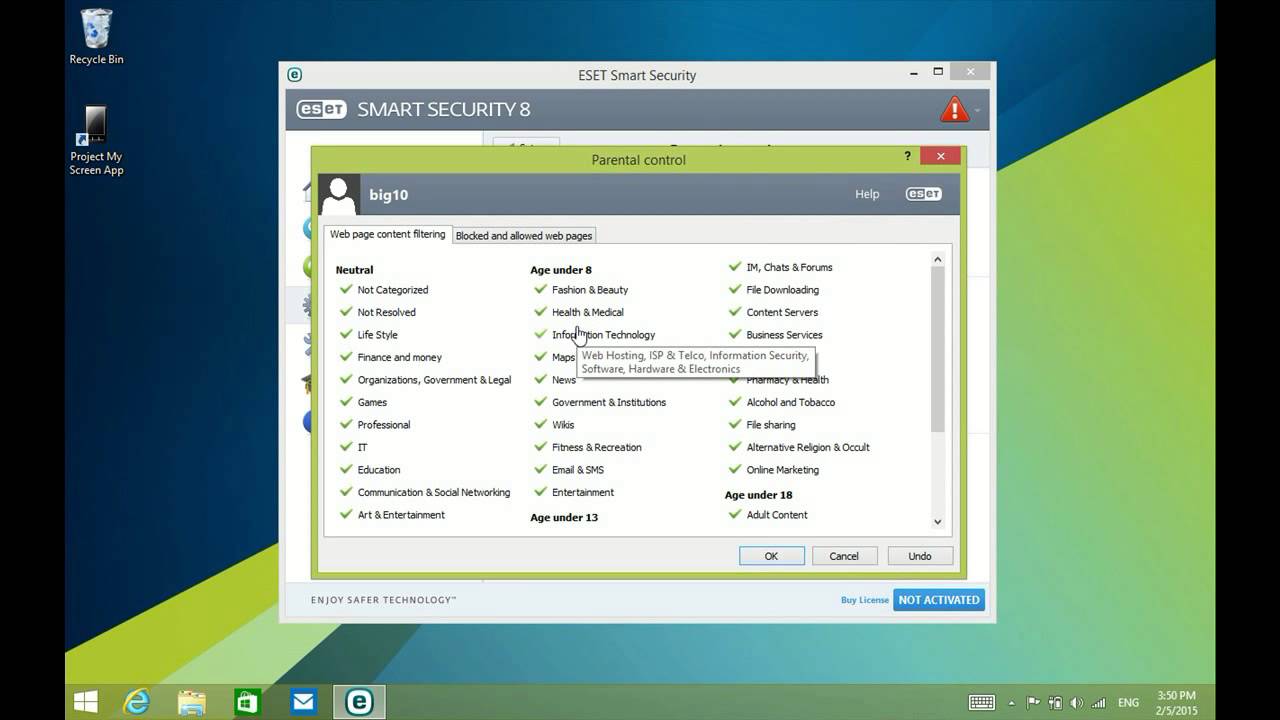Click the big10 user avatar icon
This screenshot has height=720, width=1280.
[339, 195]
